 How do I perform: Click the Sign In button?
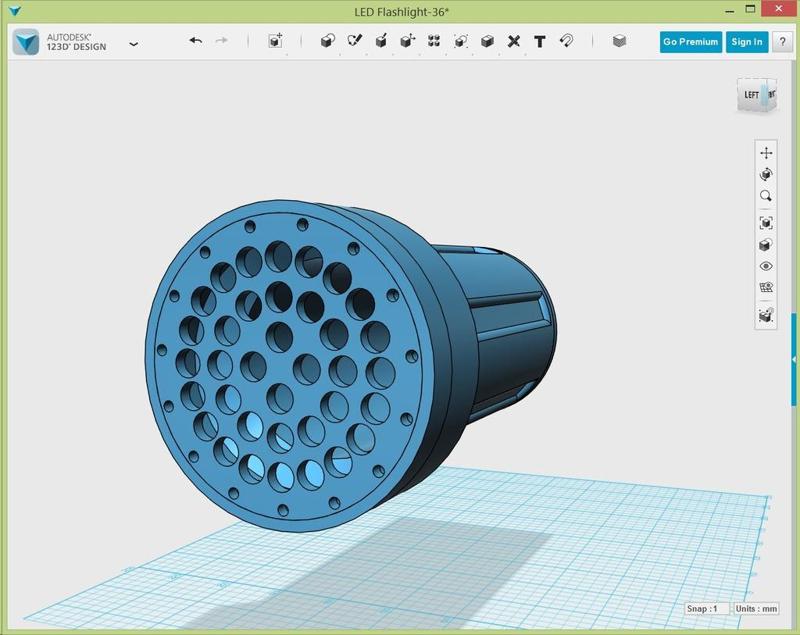click(x=747, y=42)
